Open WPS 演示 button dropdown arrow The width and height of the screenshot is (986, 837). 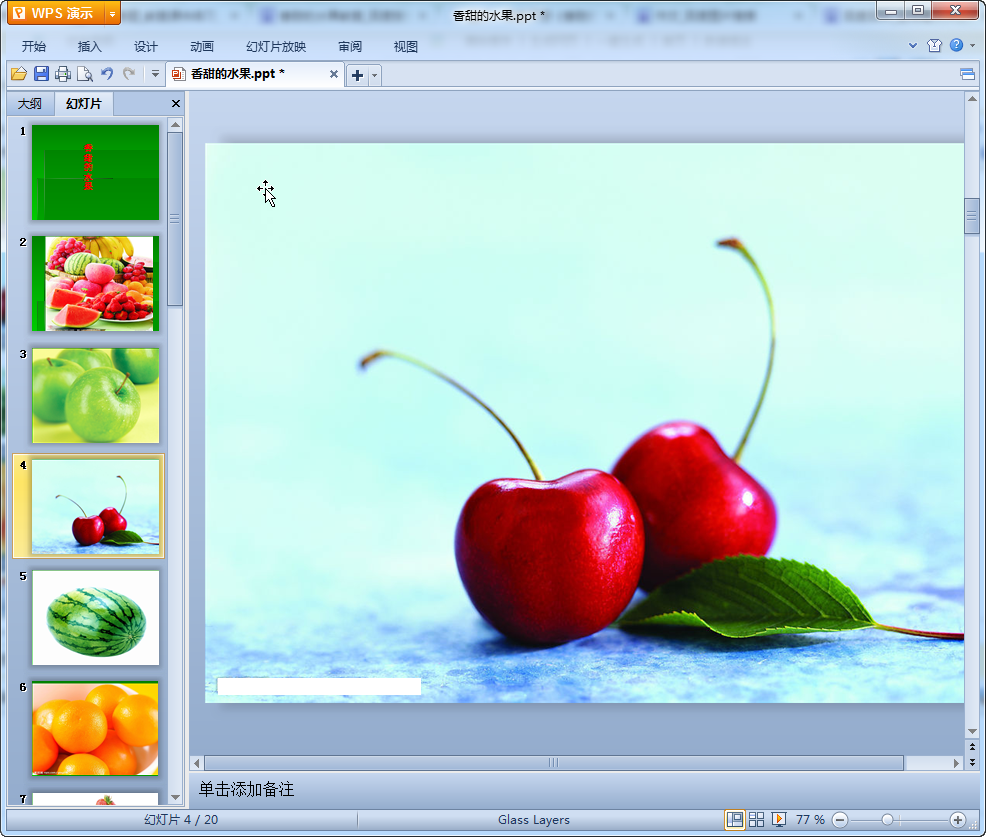tap(113, 13)
